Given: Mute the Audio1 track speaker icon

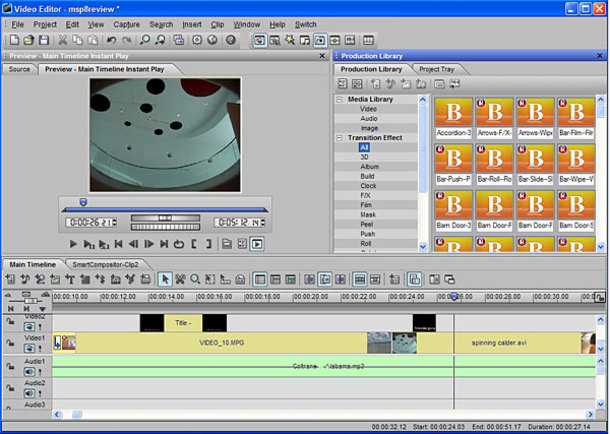Looking at the screenshot, I should point(30,372).
